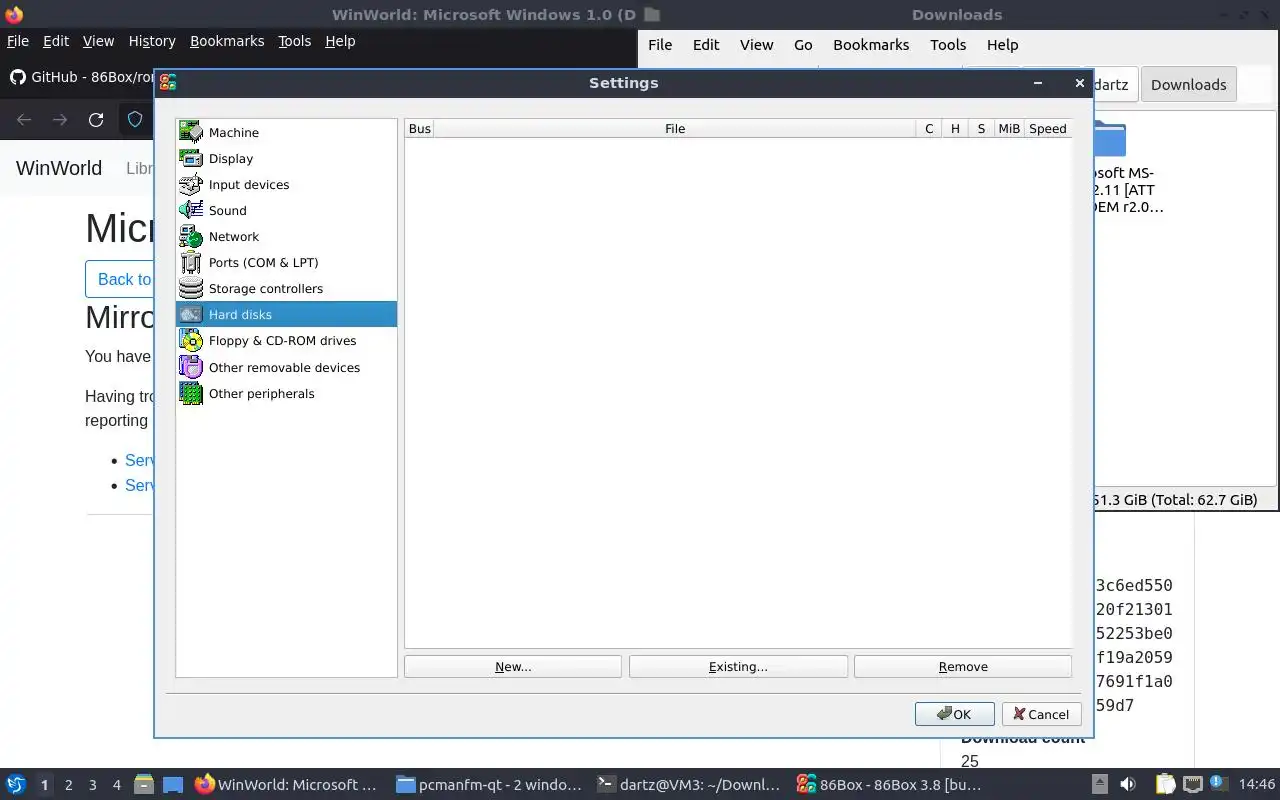Click the Firefox back navigation arrow

pos(24,120)
